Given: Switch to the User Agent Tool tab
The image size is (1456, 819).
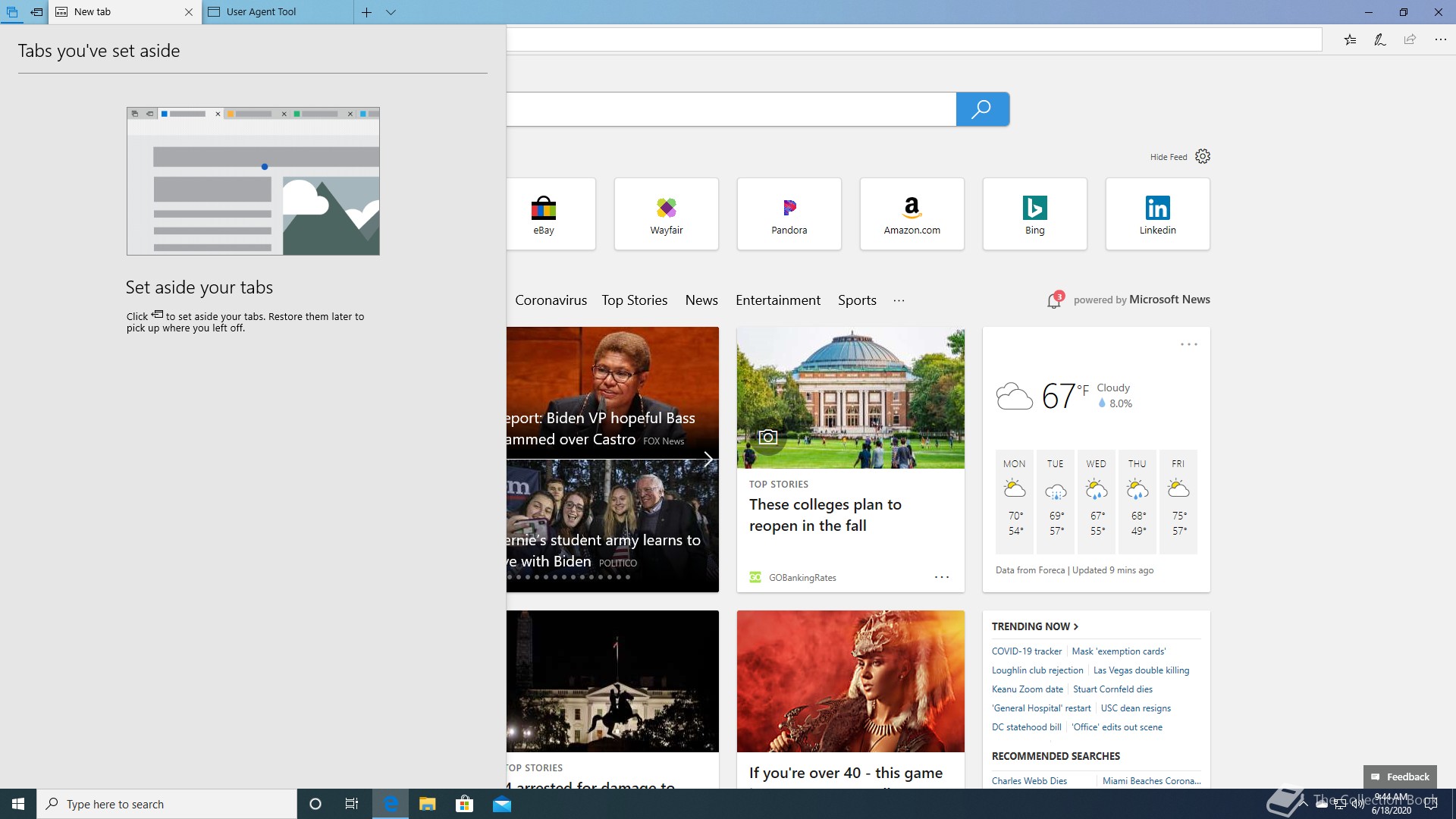Looking at the screenshot, I should [x=277, y=12].
